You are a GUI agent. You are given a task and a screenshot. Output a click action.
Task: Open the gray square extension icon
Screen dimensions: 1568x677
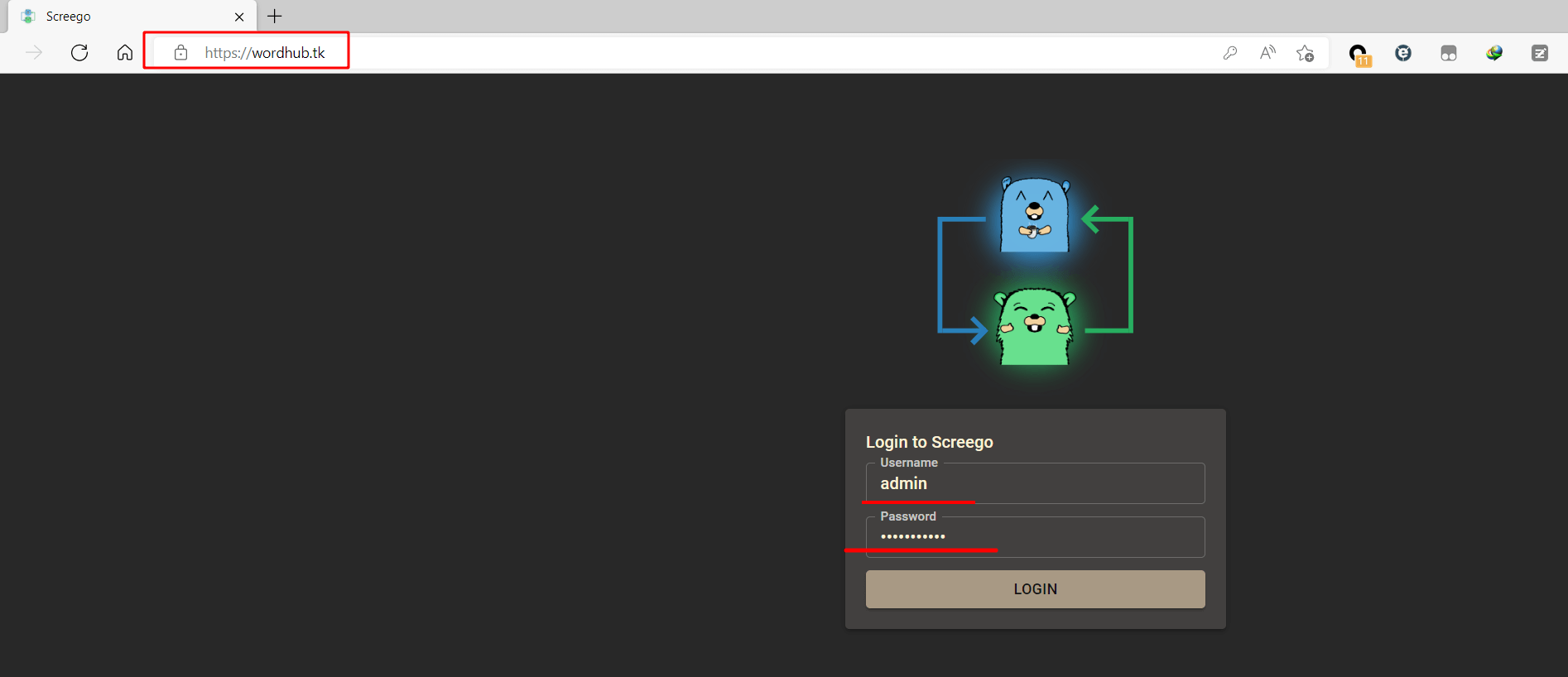[x=1449, y=53]
